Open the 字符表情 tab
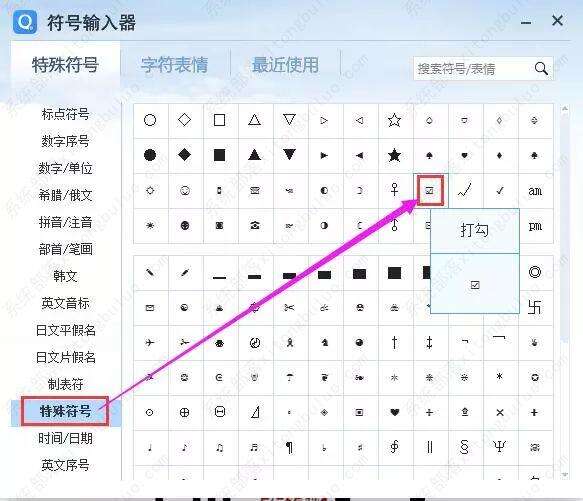 174,65
